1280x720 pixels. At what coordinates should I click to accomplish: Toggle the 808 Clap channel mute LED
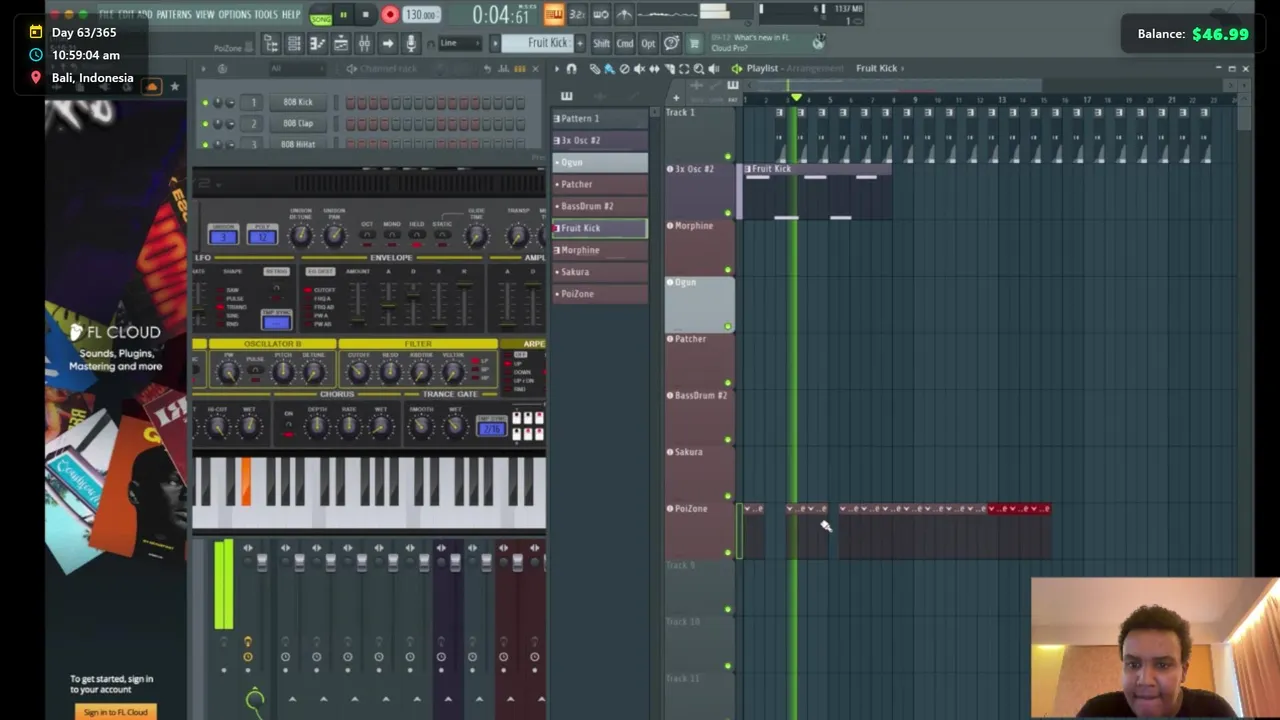click(205, 123)
